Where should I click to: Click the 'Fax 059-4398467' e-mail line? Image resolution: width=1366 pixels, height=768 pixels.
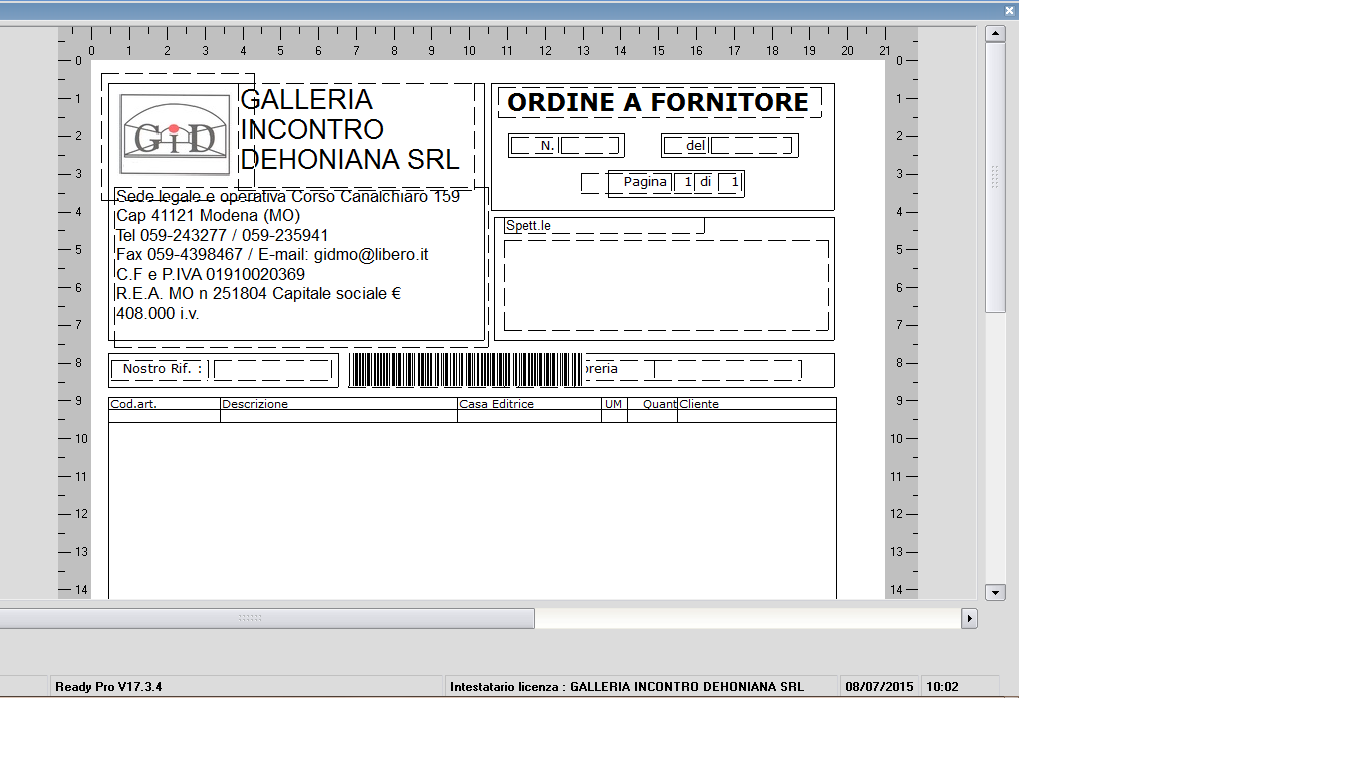click(272, 255)
